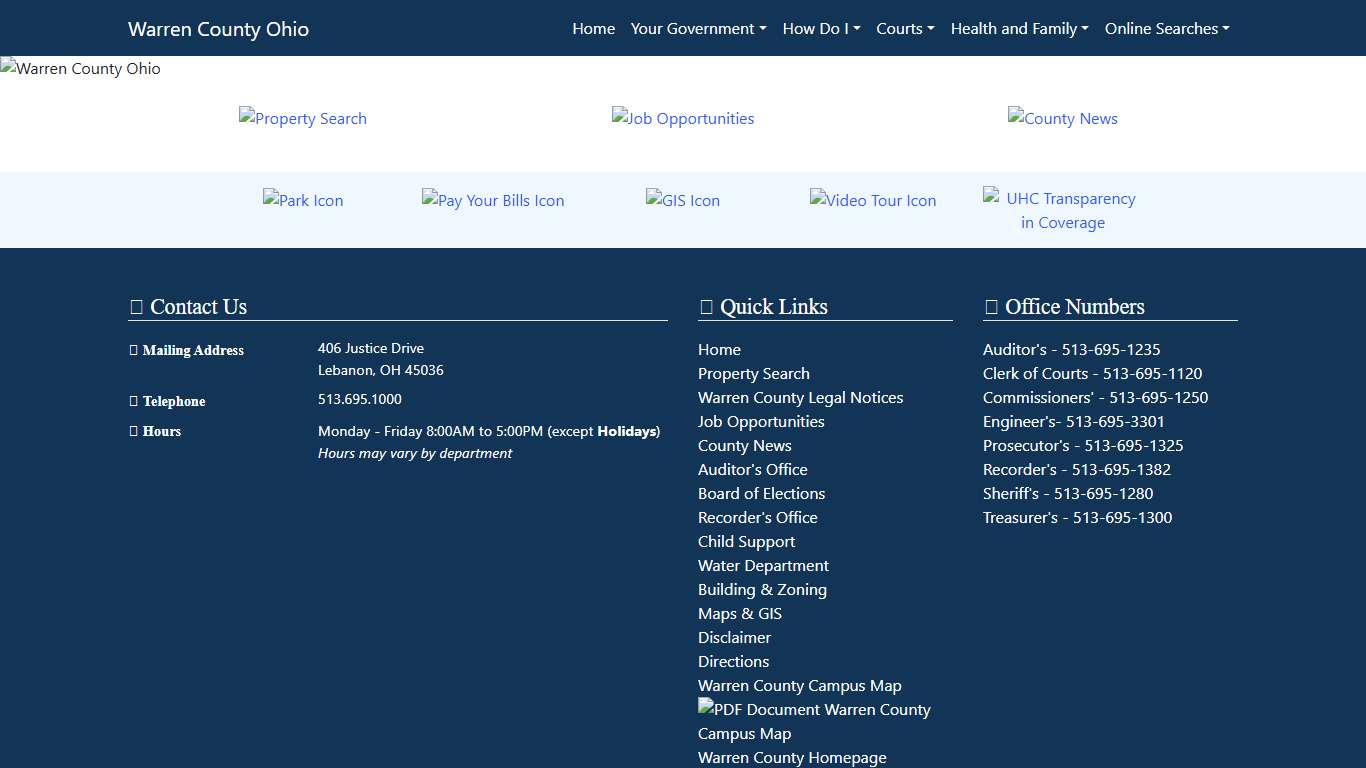This screenshot has height=768, width=1366.
Task: Click the Warren County Ohio site title
Action: point(218,29)
